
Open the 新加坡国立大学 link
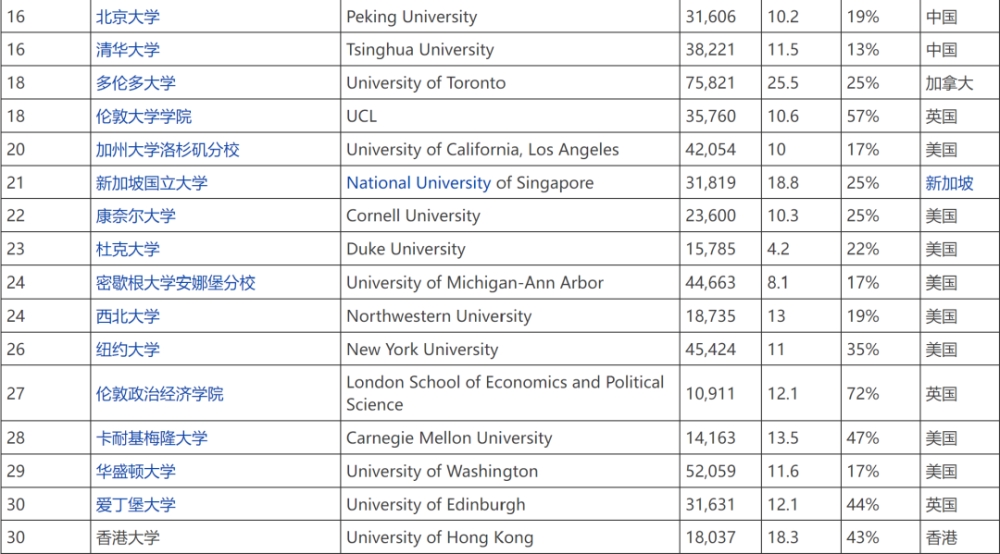pyautogui.click(x=152, y=183)
